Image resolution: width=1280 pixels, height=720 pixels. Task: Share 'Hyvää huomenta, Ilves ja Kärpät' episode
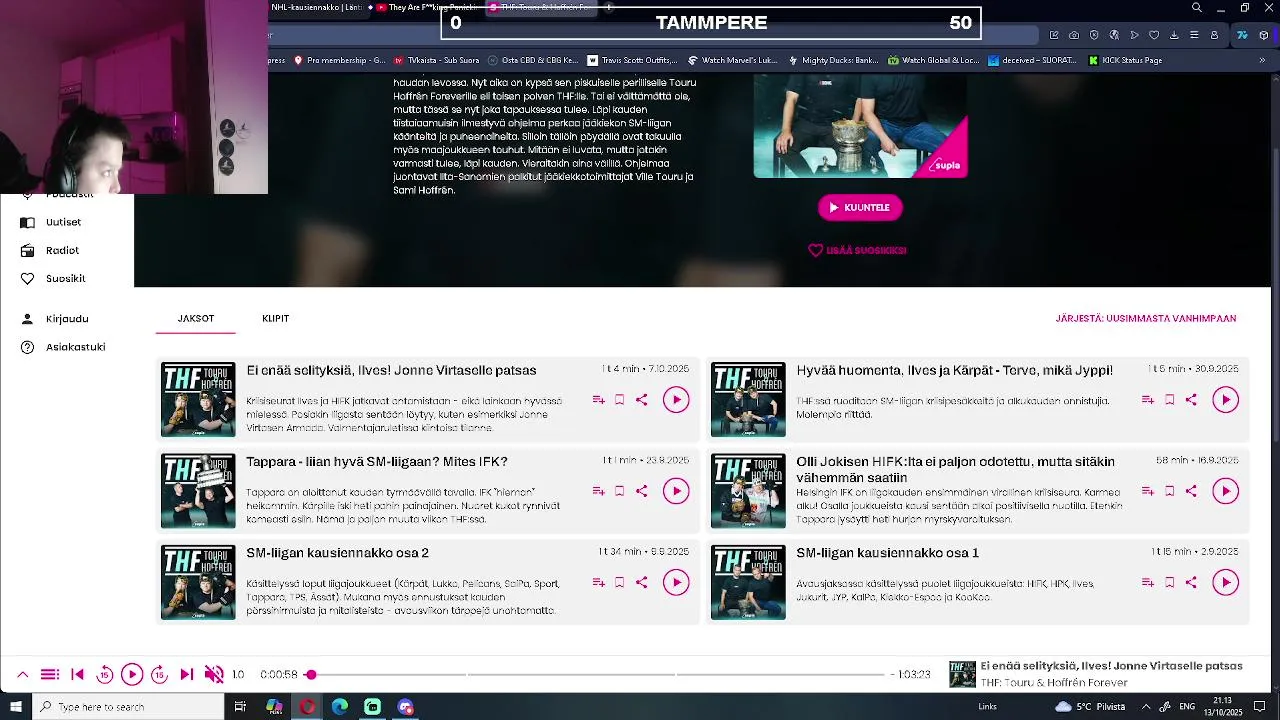[1191, 400]
